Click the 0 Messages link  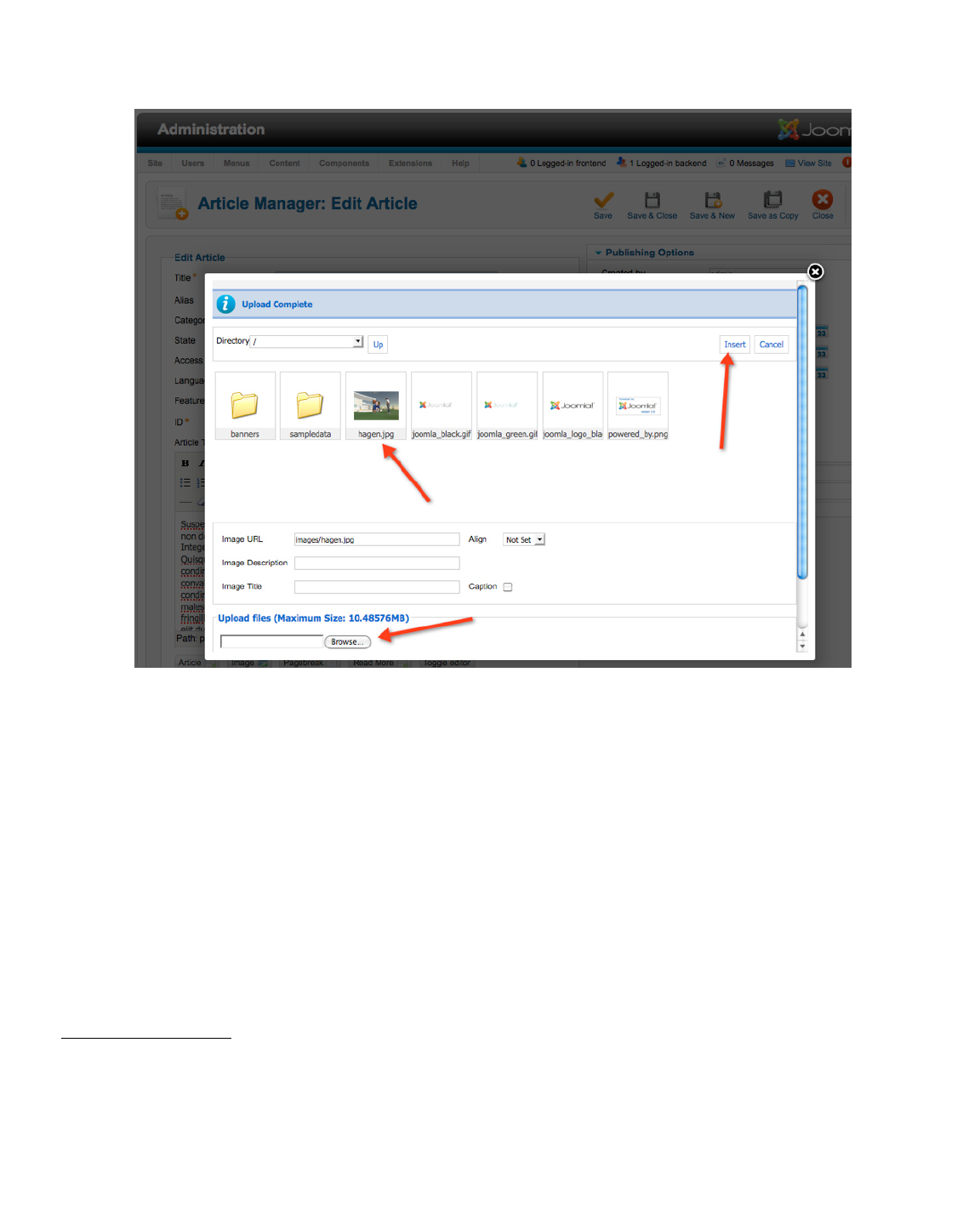coord(745,163)
